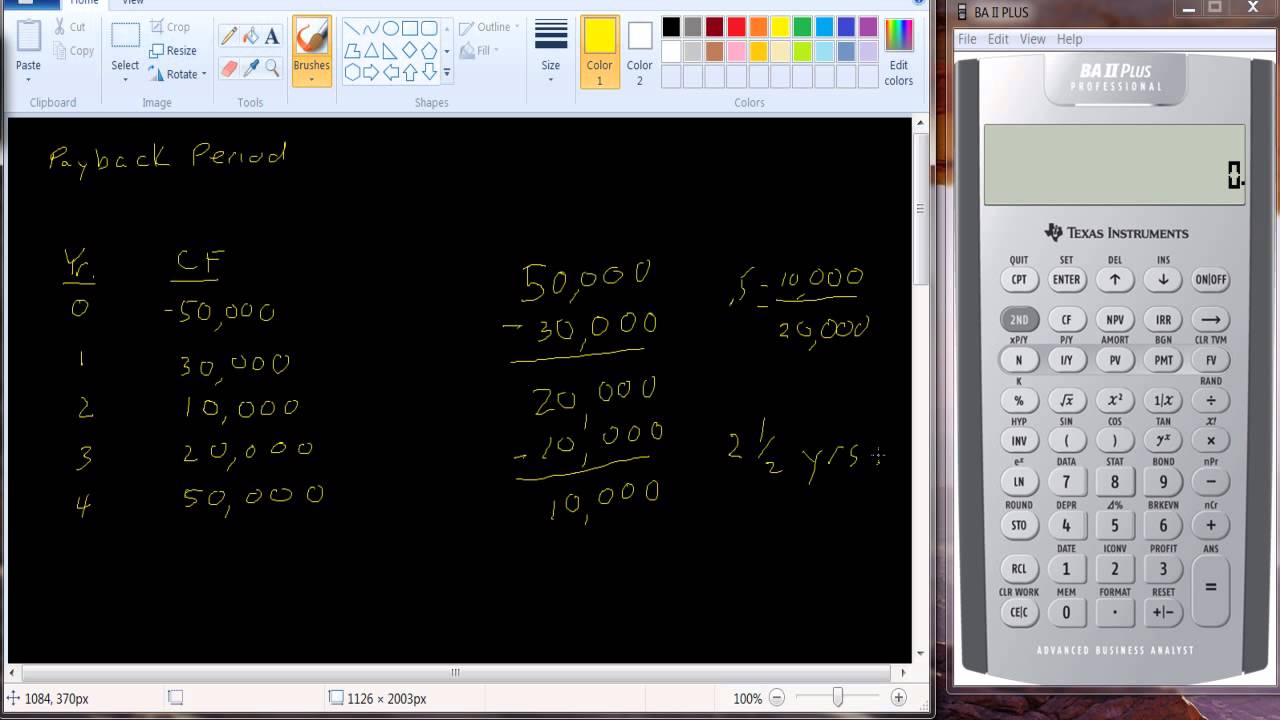The height and width of the screenshot is (720, 1280).
Task: Select the Fill with color bucket tool
Action: click(251, 36)
